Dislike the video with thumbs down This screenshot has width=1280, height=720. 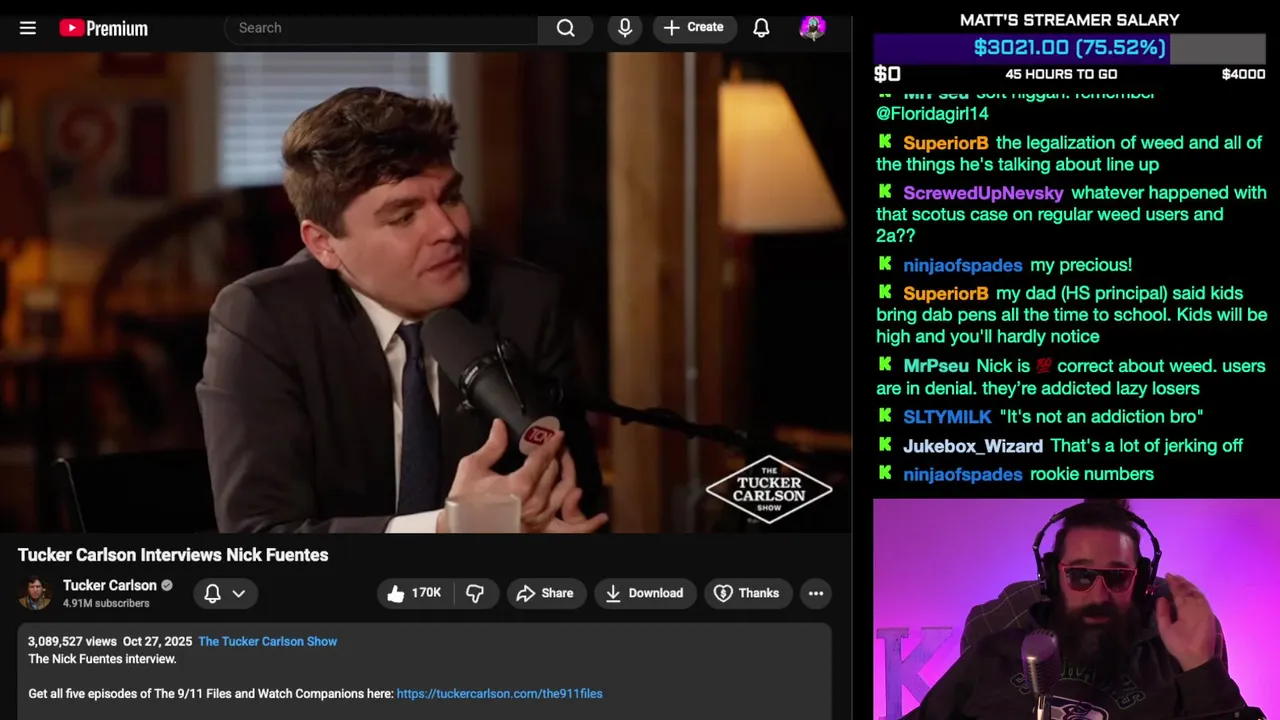coord(475,593)
